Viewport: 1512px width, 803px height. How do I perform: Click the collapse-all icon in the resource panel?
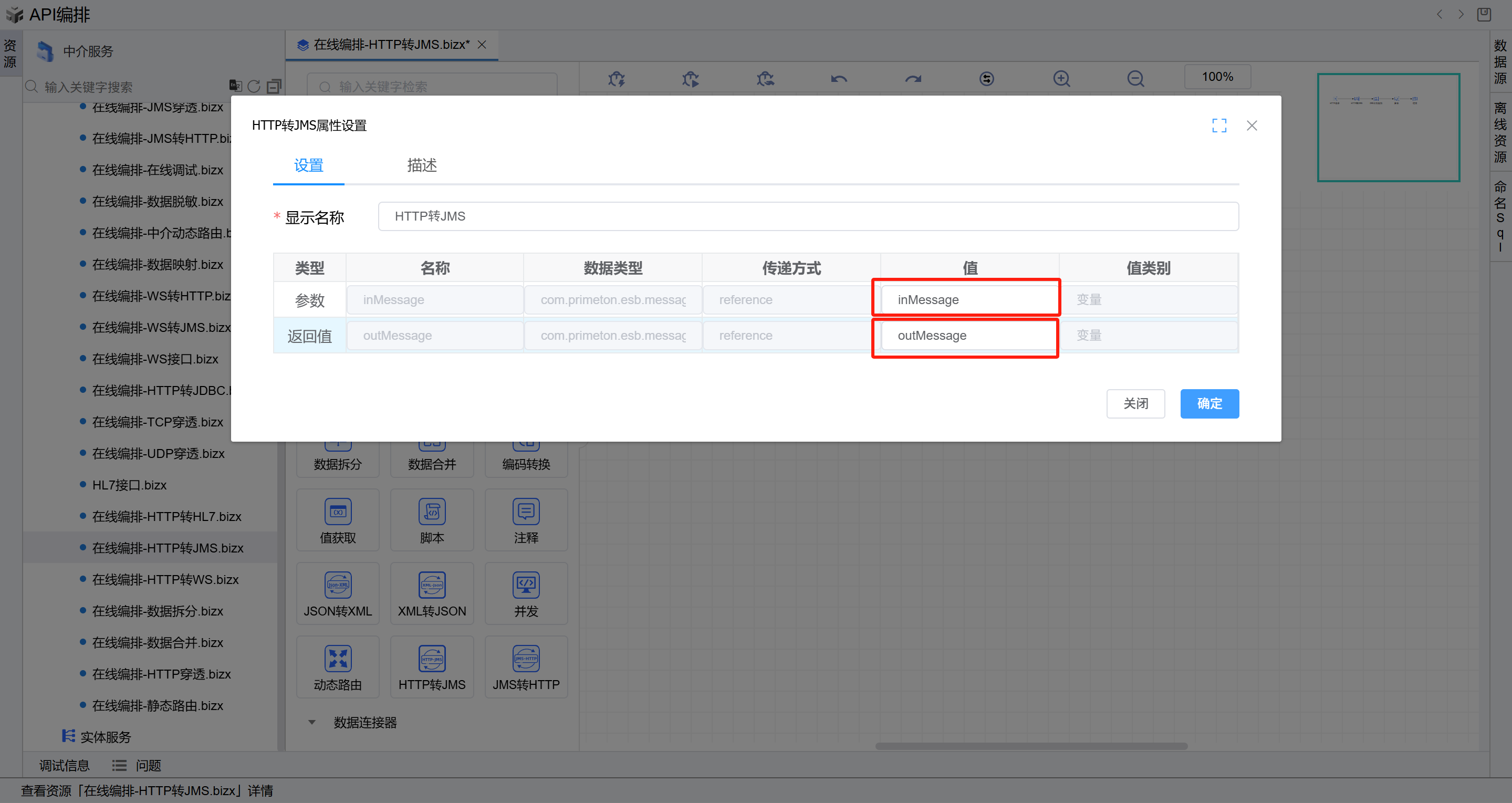[x=274, y=86]
